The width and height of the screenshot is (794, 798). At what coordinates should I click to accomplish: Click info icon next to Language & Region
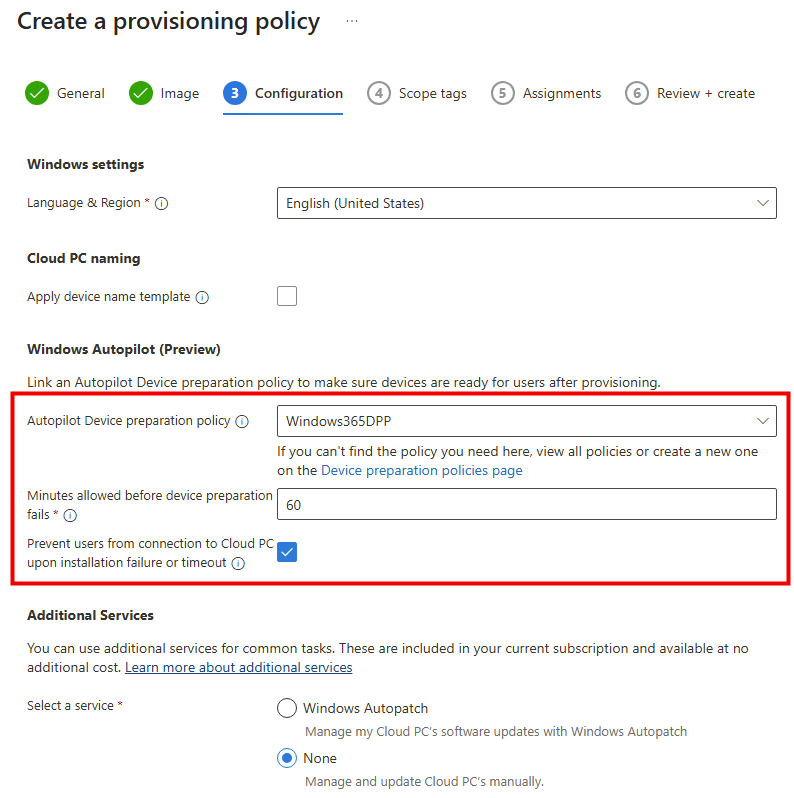[162, 203]
